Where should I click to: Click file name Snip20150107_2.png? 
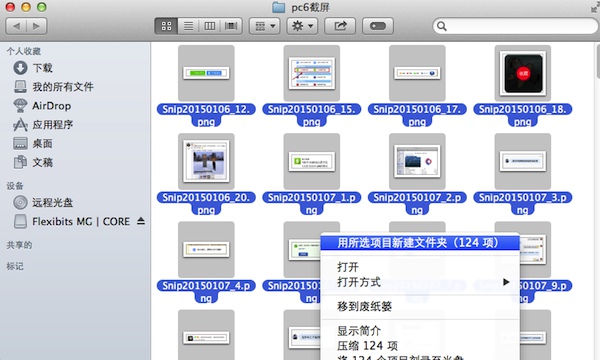417,203
